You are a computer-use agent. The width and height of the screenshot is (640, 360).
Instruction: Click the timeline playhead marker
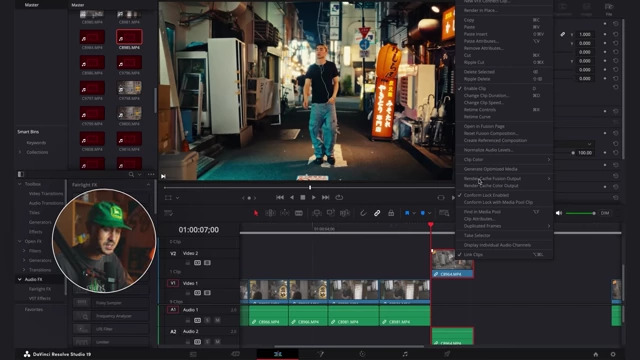click(431, 225)
